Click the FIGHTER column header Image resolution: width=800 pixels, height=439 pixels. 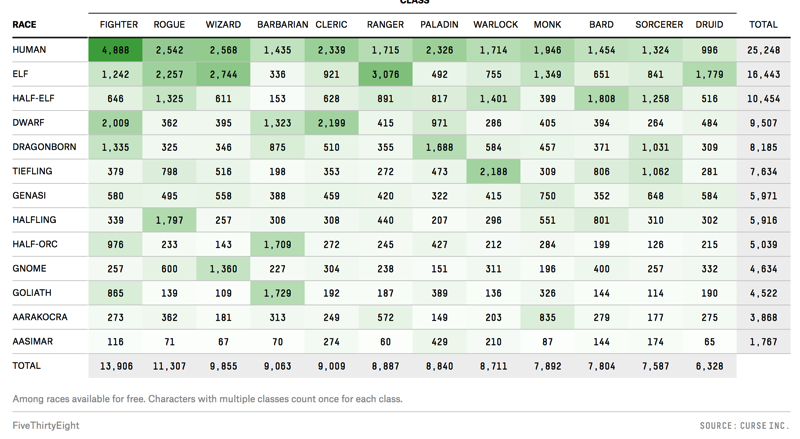tap(119, 24)
